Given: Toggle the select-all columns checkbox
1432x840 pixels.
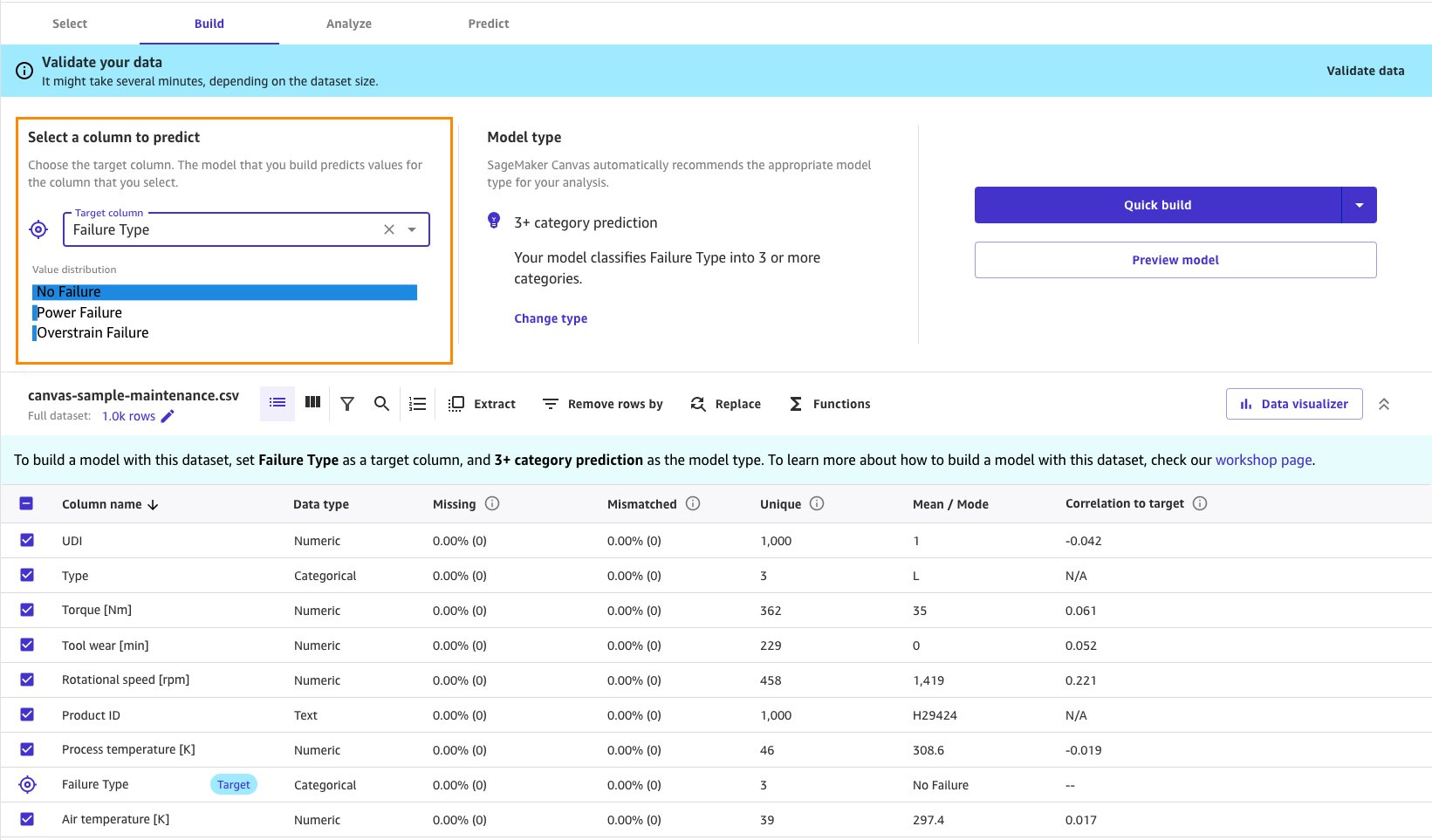Looking at the screenshot, I should [x=26, y=503].
